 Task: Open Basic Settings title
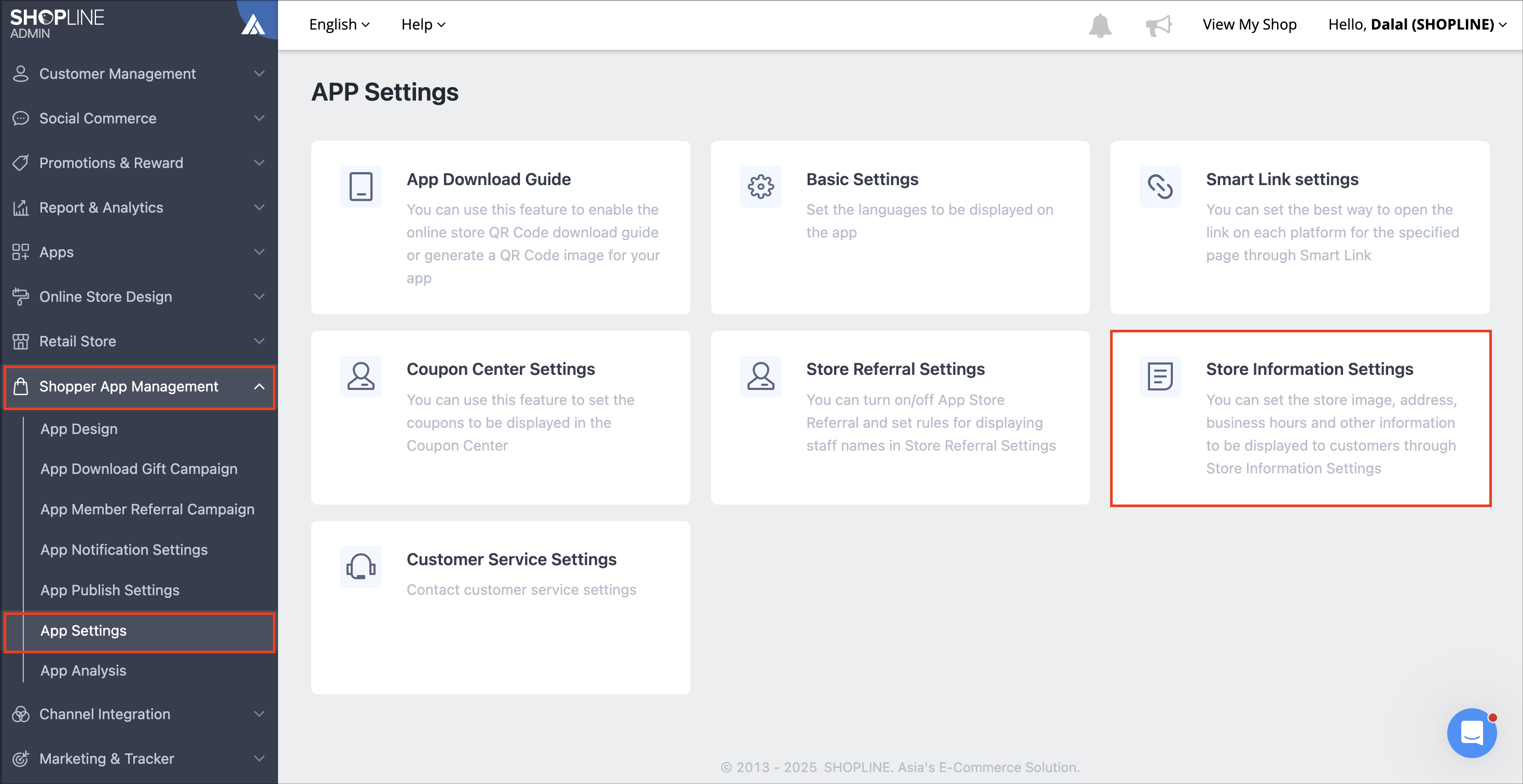click(862, 179)
